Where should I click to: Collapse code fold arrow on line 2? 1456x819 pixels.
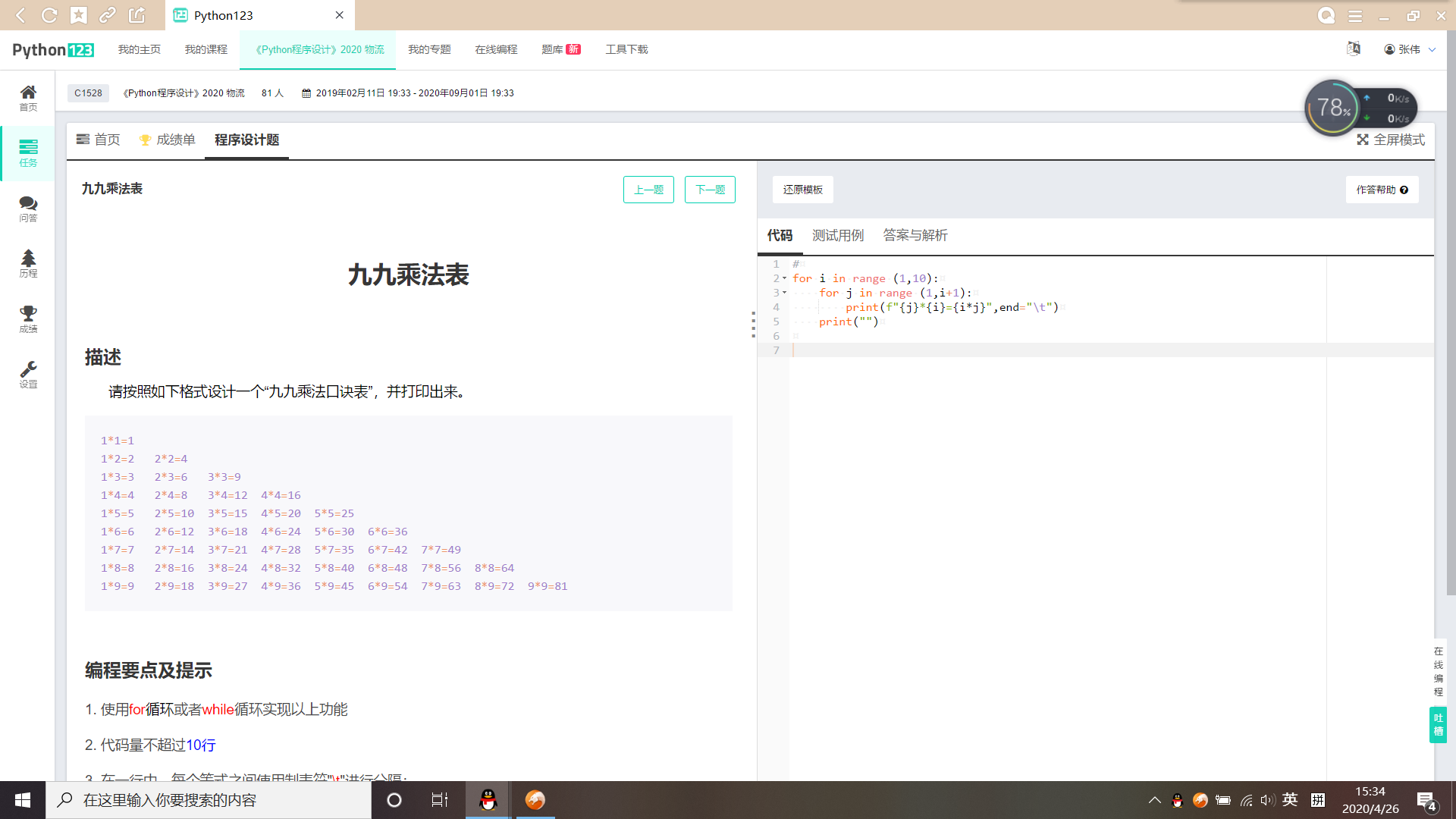coord(785,278)
